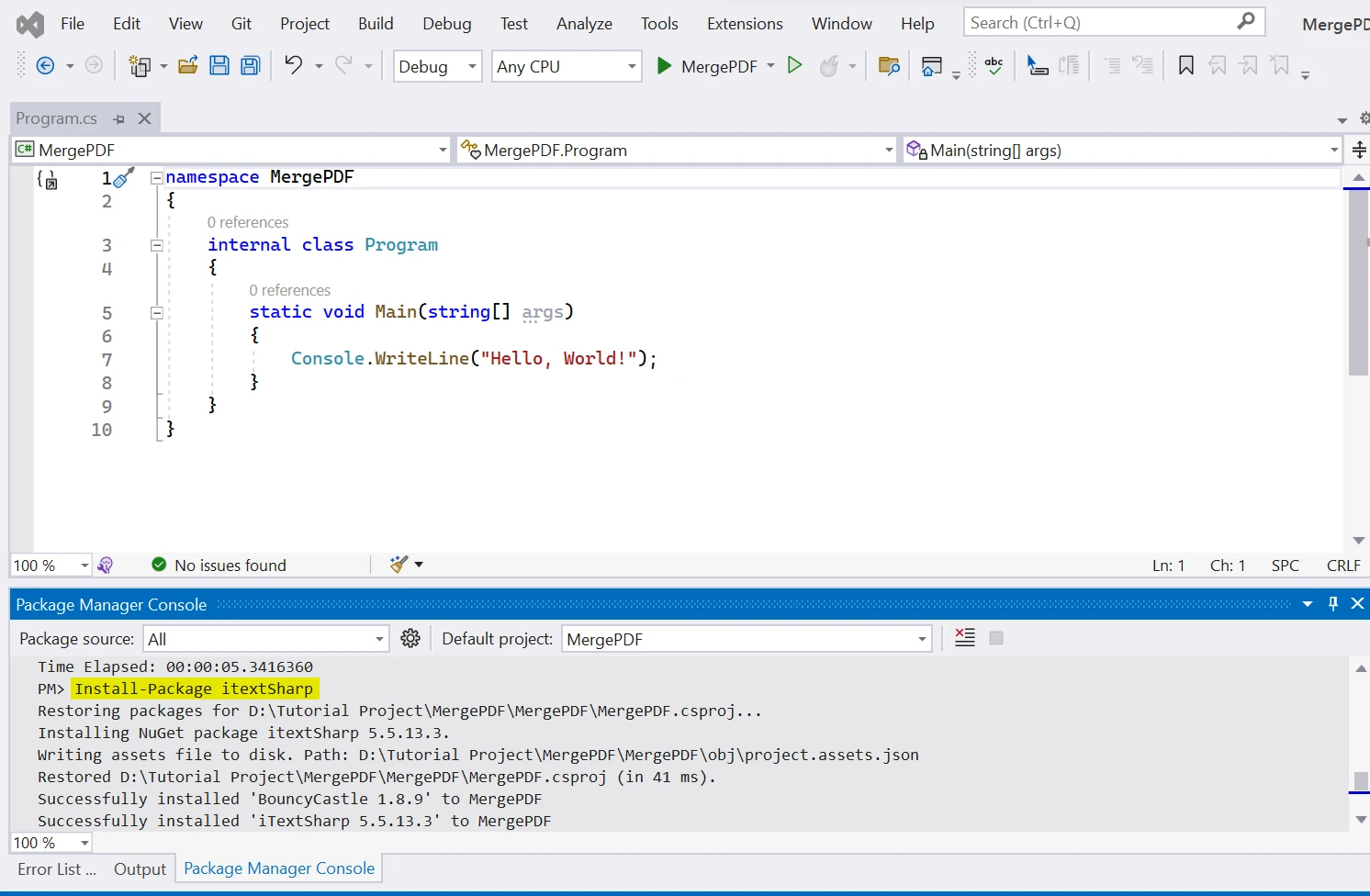Viewport: 1370px width, 896px height.
Task: Open the console zoom 100 % dropdown
Action: pos(51,843)
